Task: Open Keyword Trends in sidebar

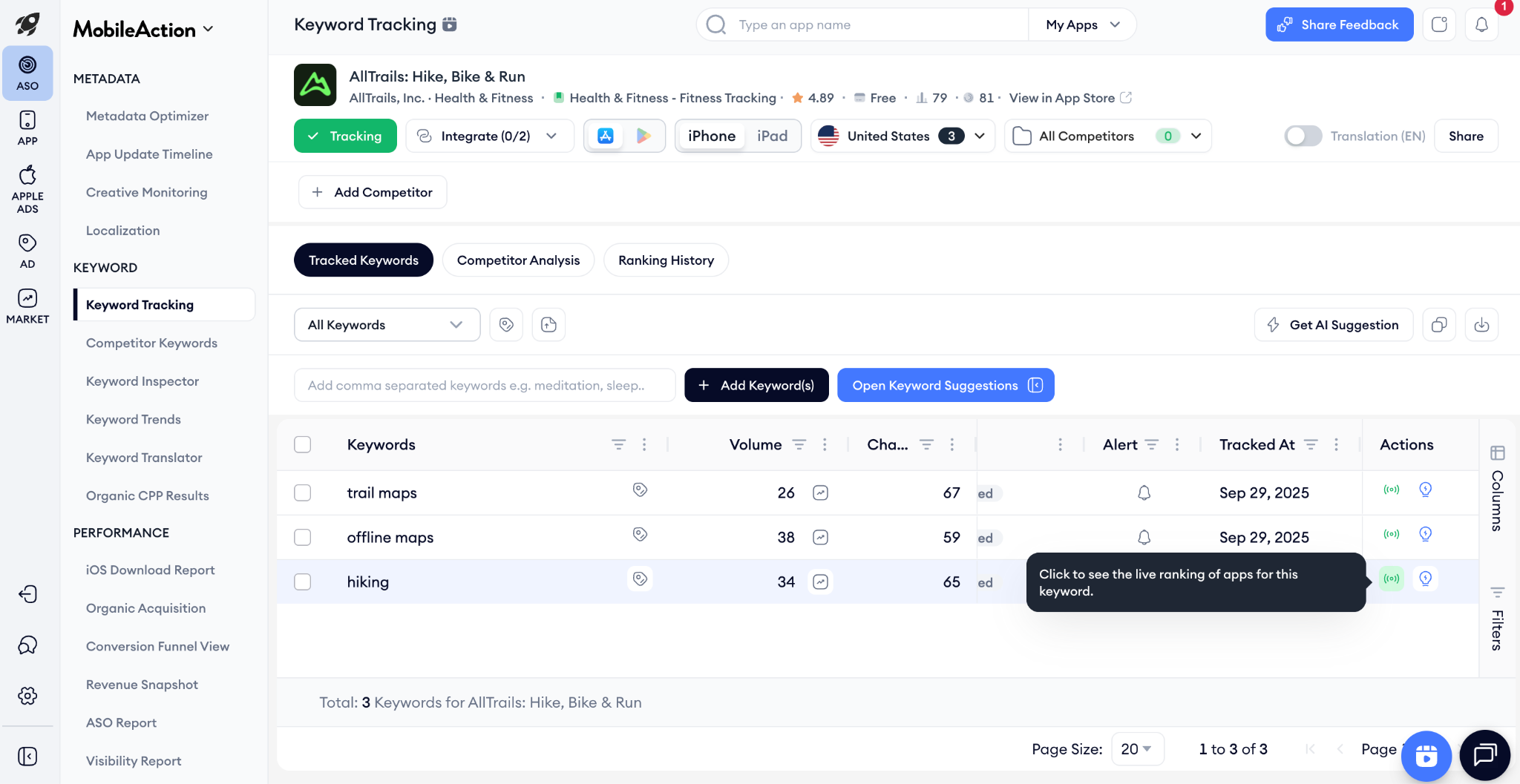Action: 134,419
